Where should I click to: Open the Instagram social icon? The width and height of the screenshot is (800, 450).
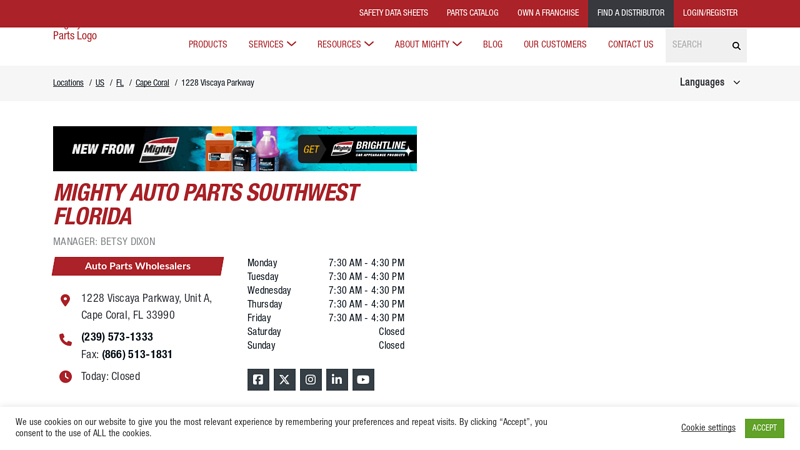311,380
